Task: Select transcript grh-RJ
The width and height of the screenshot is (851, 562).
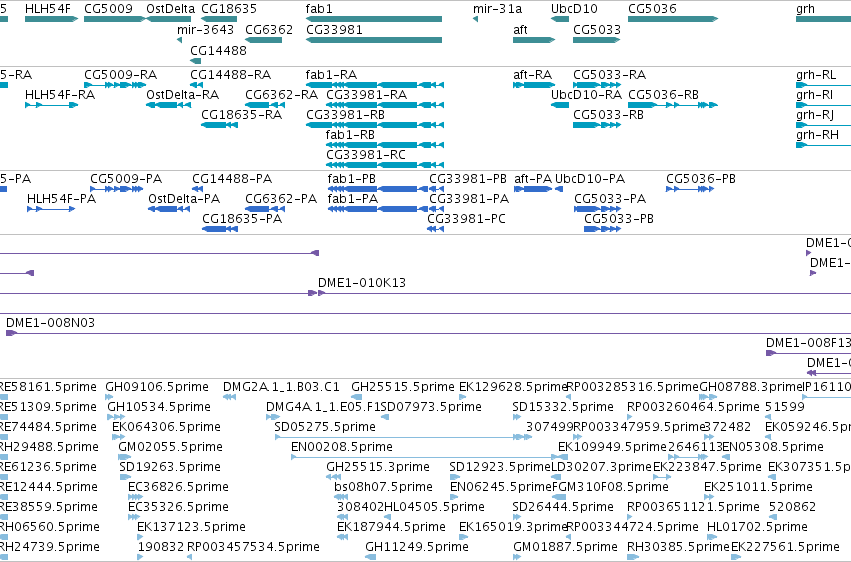Action: [x=815, y=114]
